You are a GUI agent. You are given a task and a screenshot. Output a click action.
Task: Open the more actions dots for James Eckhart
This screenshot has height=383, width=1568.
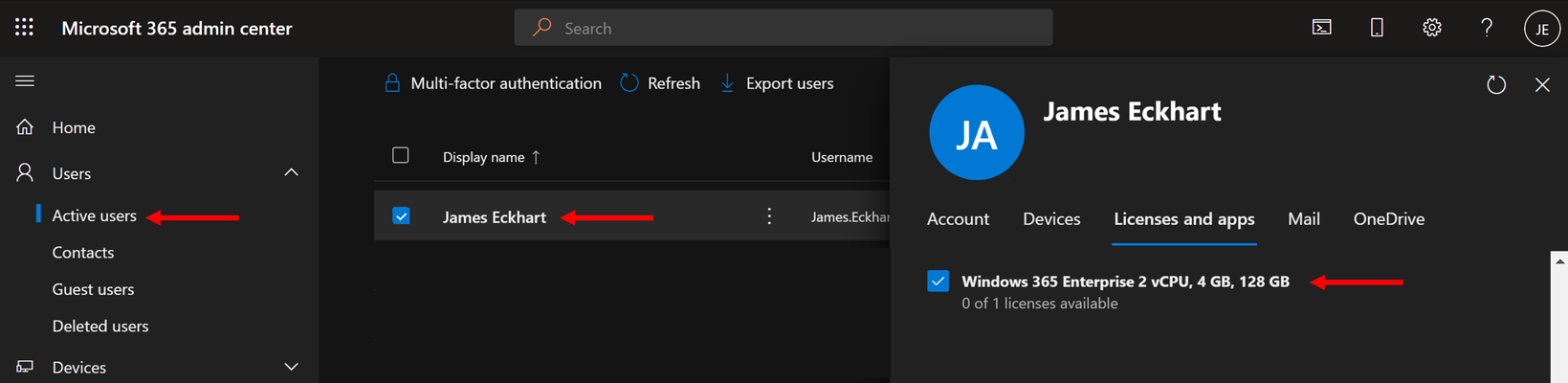[x=769, y=216]
